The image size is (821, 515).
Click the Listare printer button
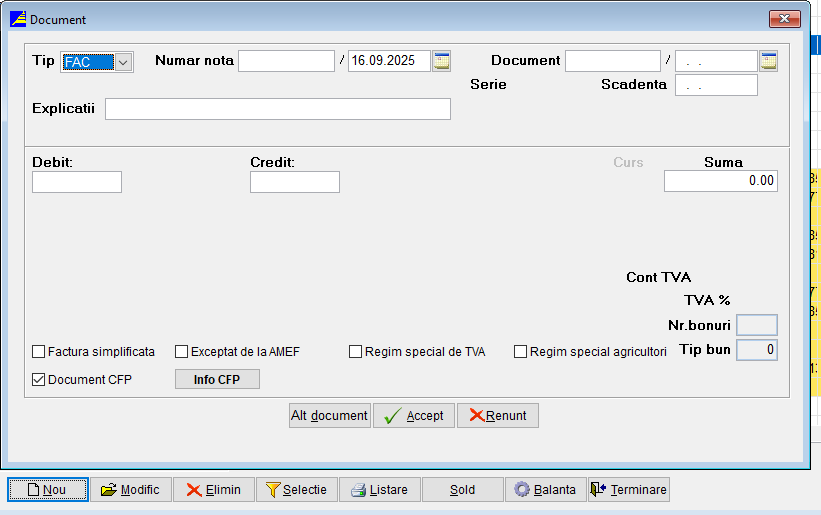(379, 490)
